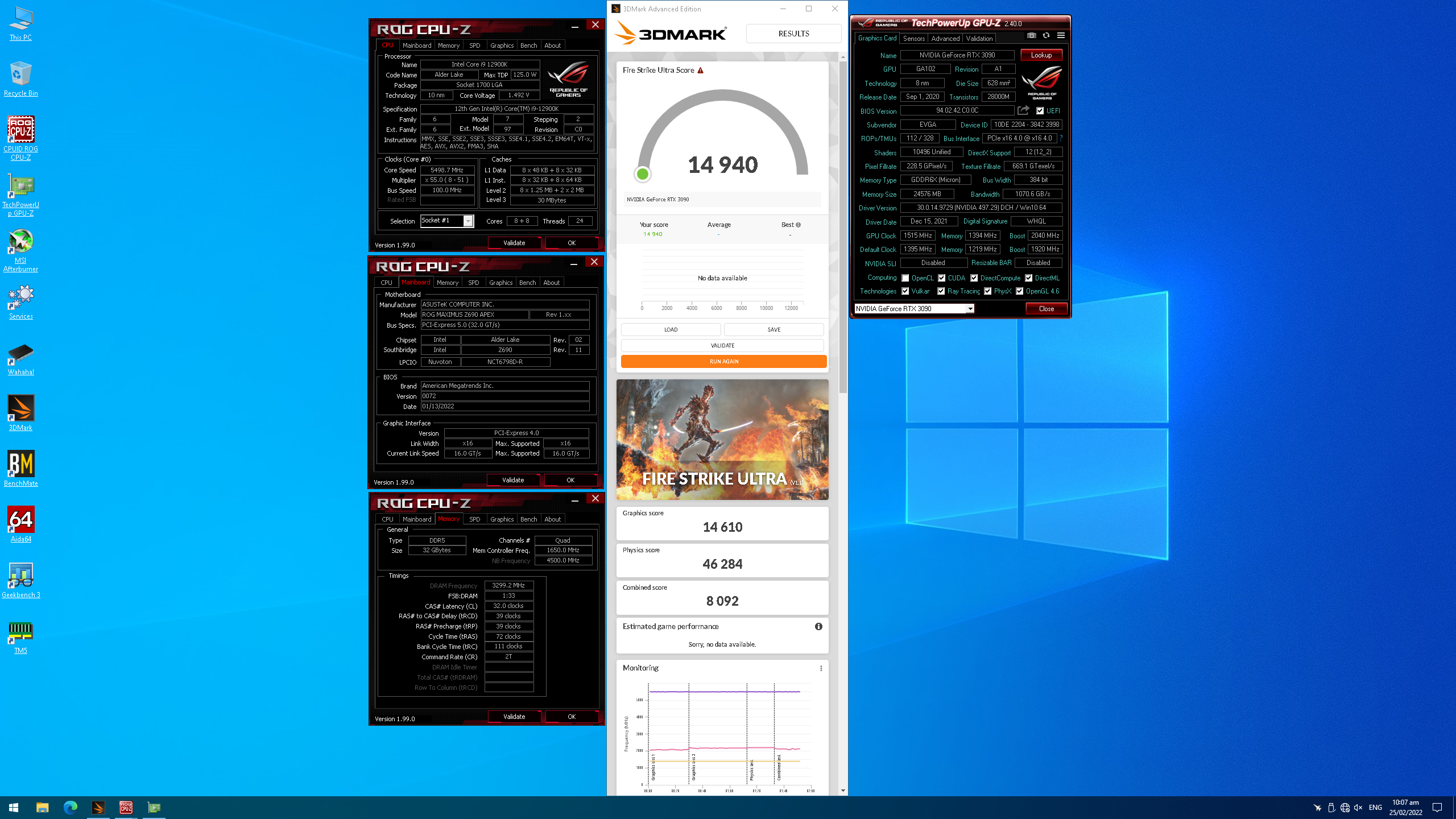
Task: Toggle DirectML checkbox in GPU-Z
Action: [x=1028, y=278]
